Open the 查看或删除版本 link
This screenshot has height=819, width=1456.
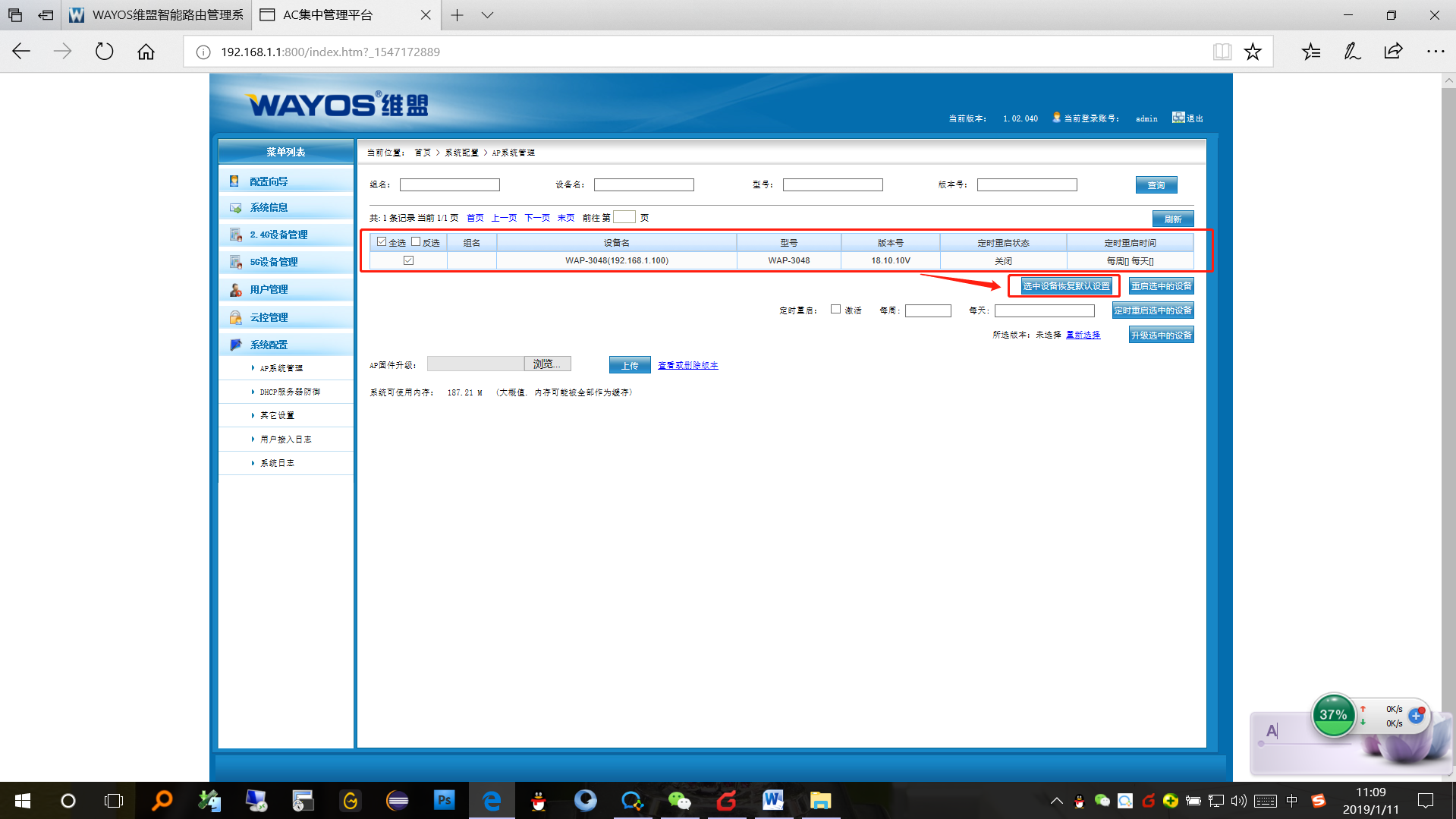coord(687,365)
